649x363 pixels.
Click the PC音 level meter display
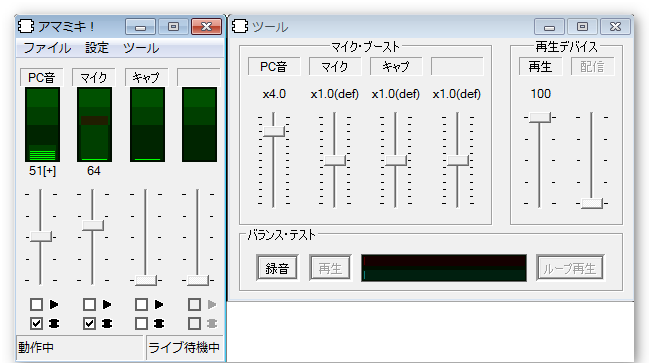tap(42, 124)
